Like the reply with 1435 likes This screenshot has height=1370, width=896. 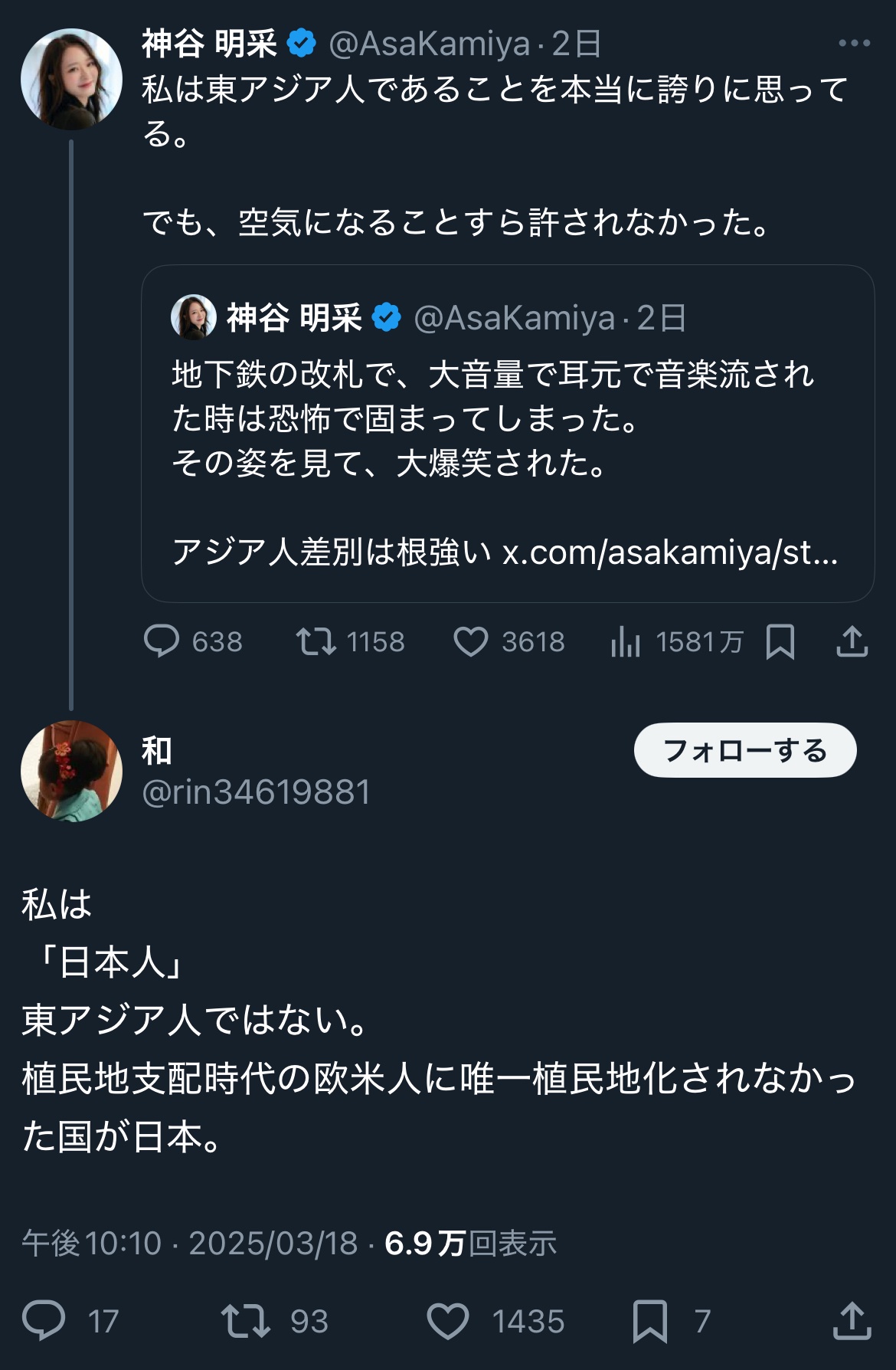click(448, 1320)
